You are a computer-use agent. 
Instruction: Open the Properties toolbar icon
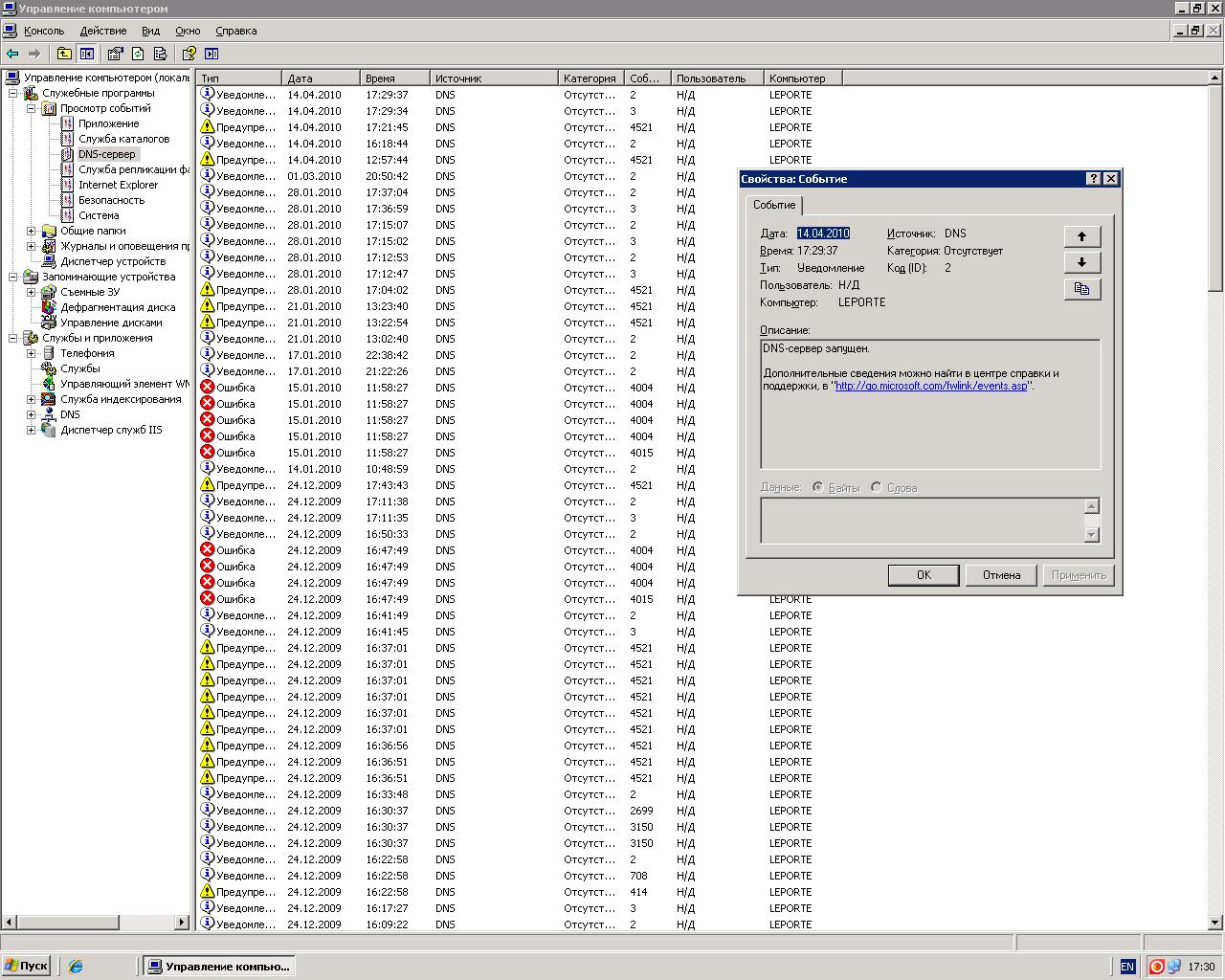[x=115, y=54]
